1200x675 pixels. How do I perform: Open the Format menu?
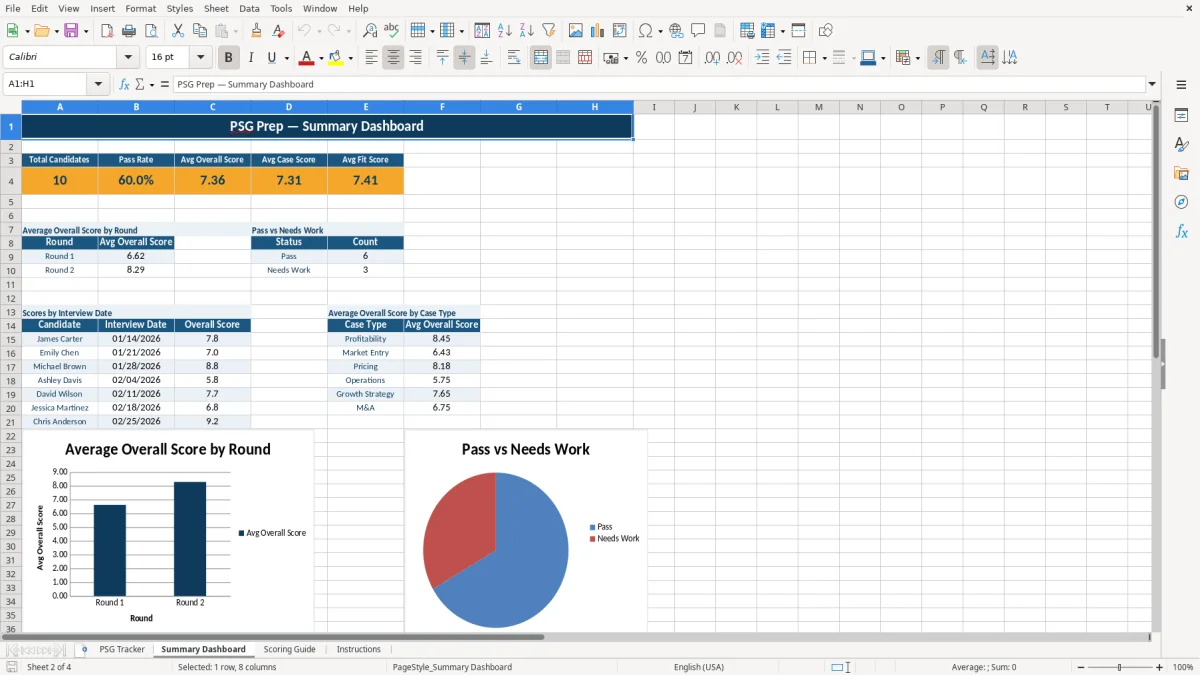click(140, 8)
